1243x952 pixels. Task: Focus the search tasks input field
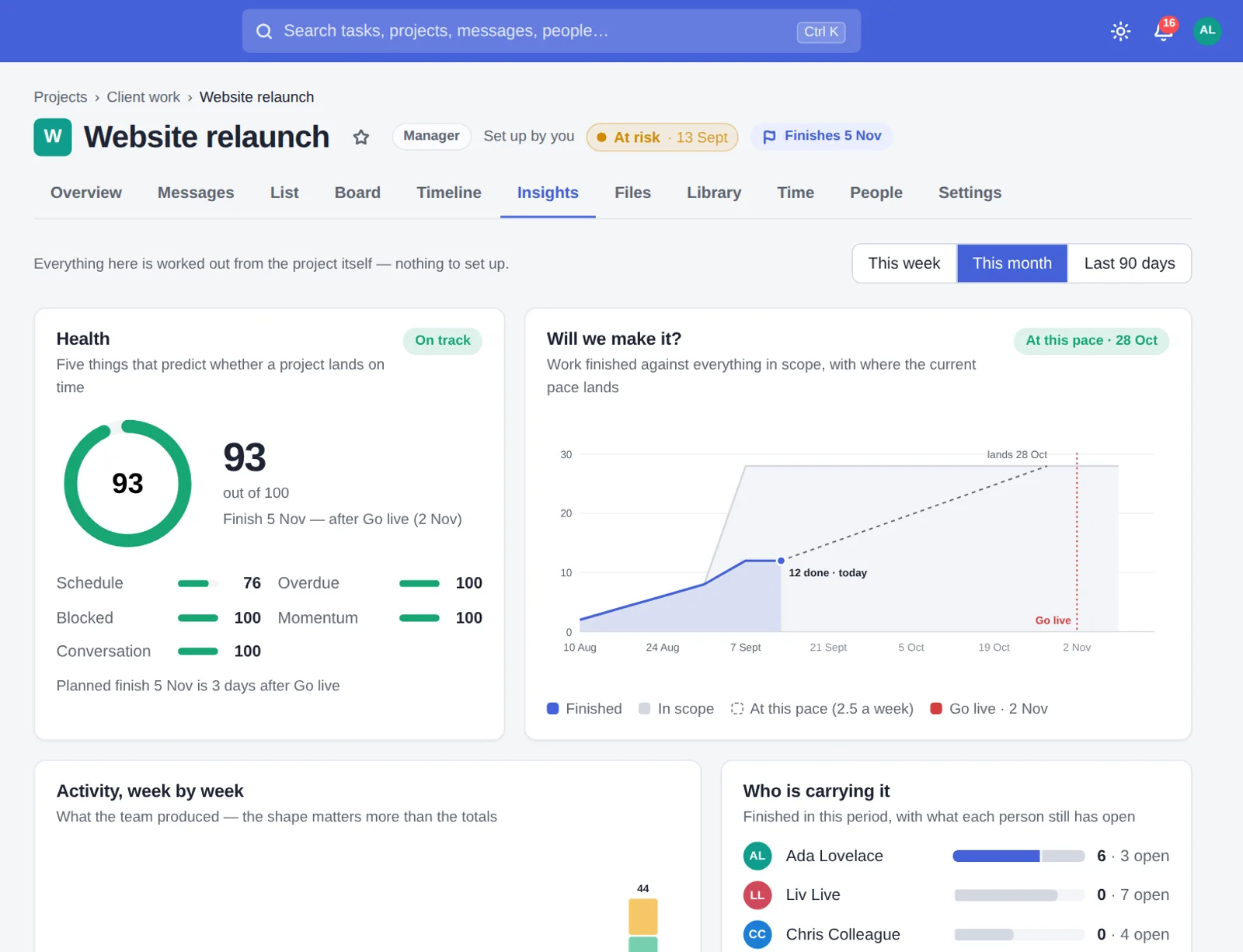pyautogui.click(x=551, y=31)
